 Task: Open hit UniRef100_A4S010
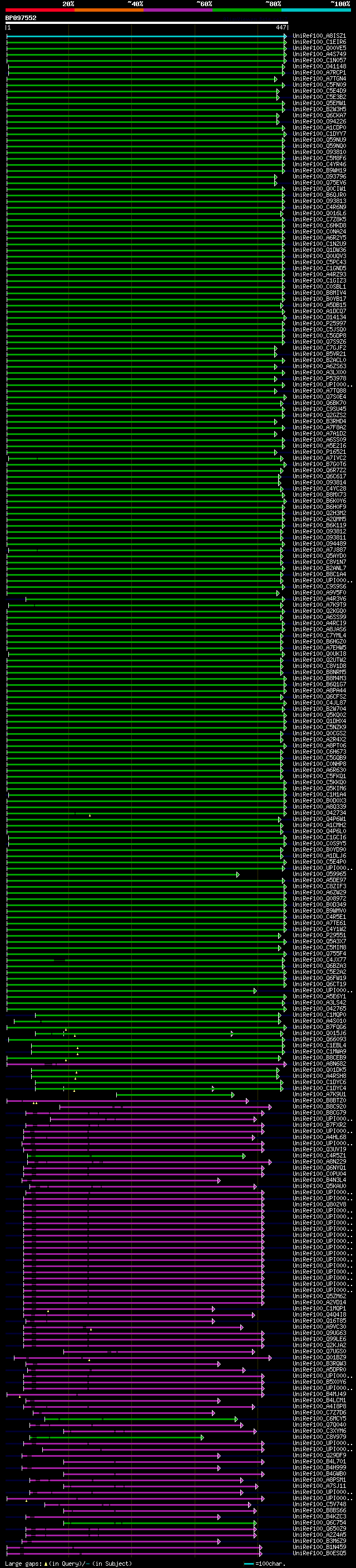tap(319, 1021)
